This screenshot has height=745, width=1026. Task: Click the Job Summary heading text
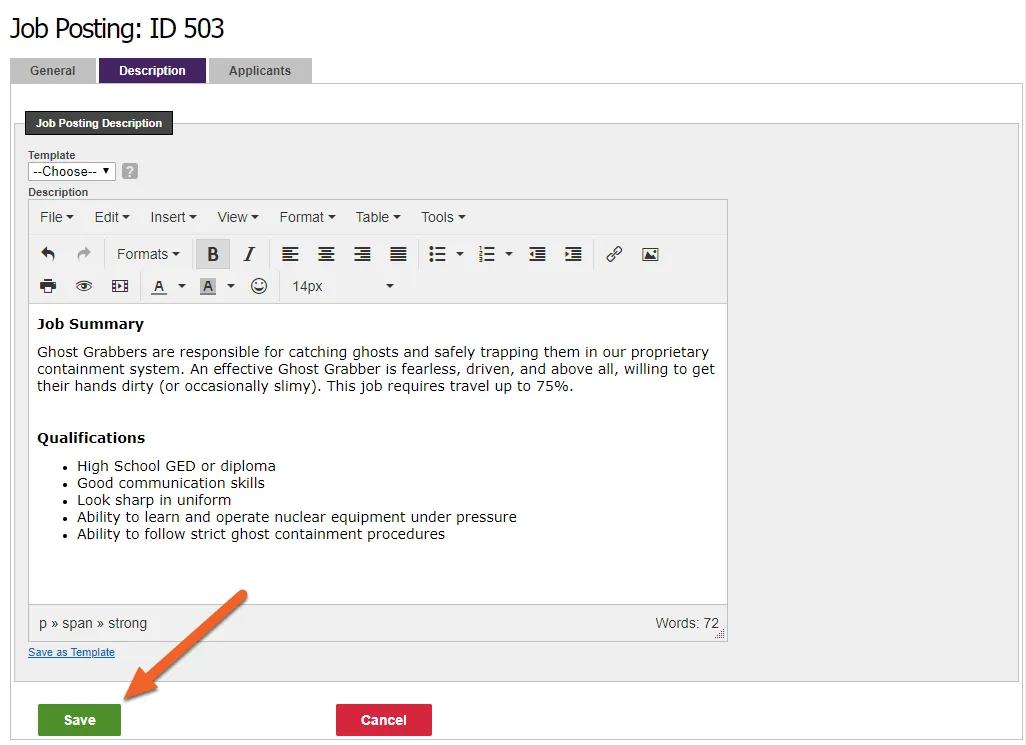pyautogui.click(x=90, y=324)
